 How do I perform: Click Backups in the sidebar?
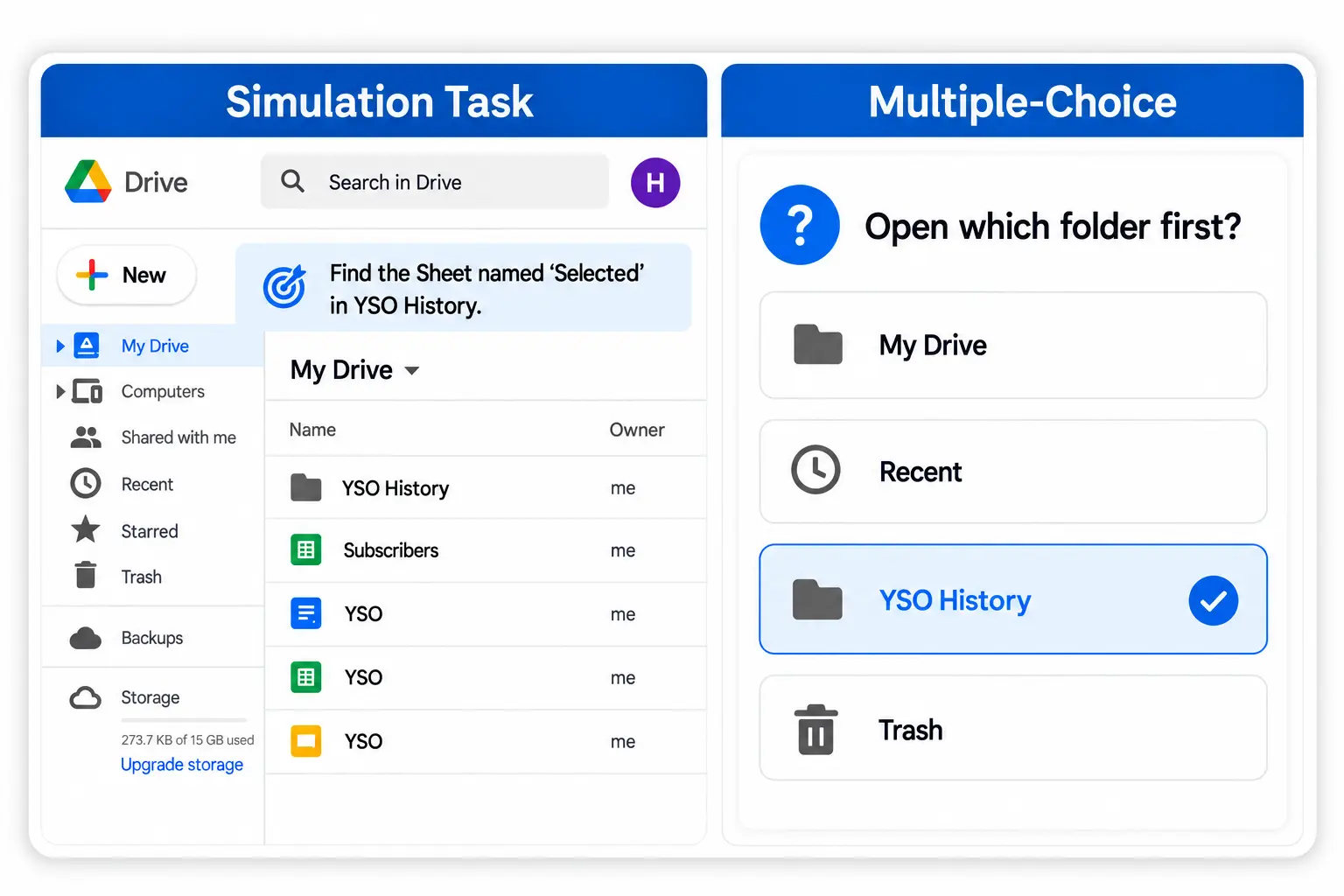(x=152, y=638)
